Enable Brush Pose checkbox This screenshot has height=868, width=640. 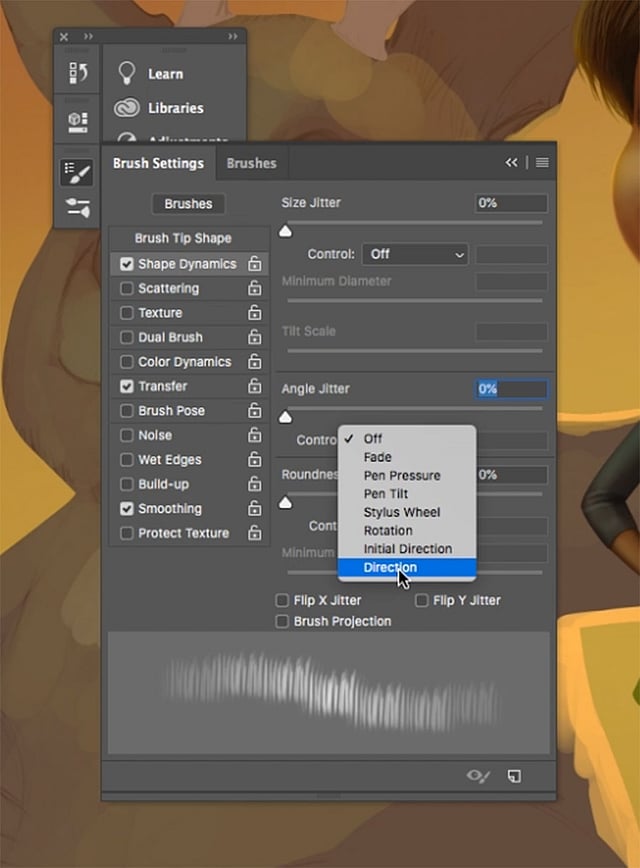pos(127,411)
